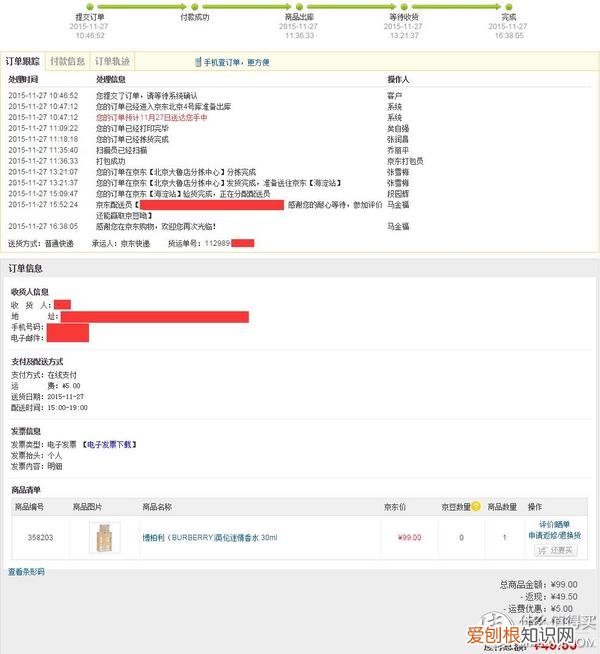Screen dimensions: 600x654
Task: Open the 手机查订单，更方便 link
Action: tap(236, 63)
